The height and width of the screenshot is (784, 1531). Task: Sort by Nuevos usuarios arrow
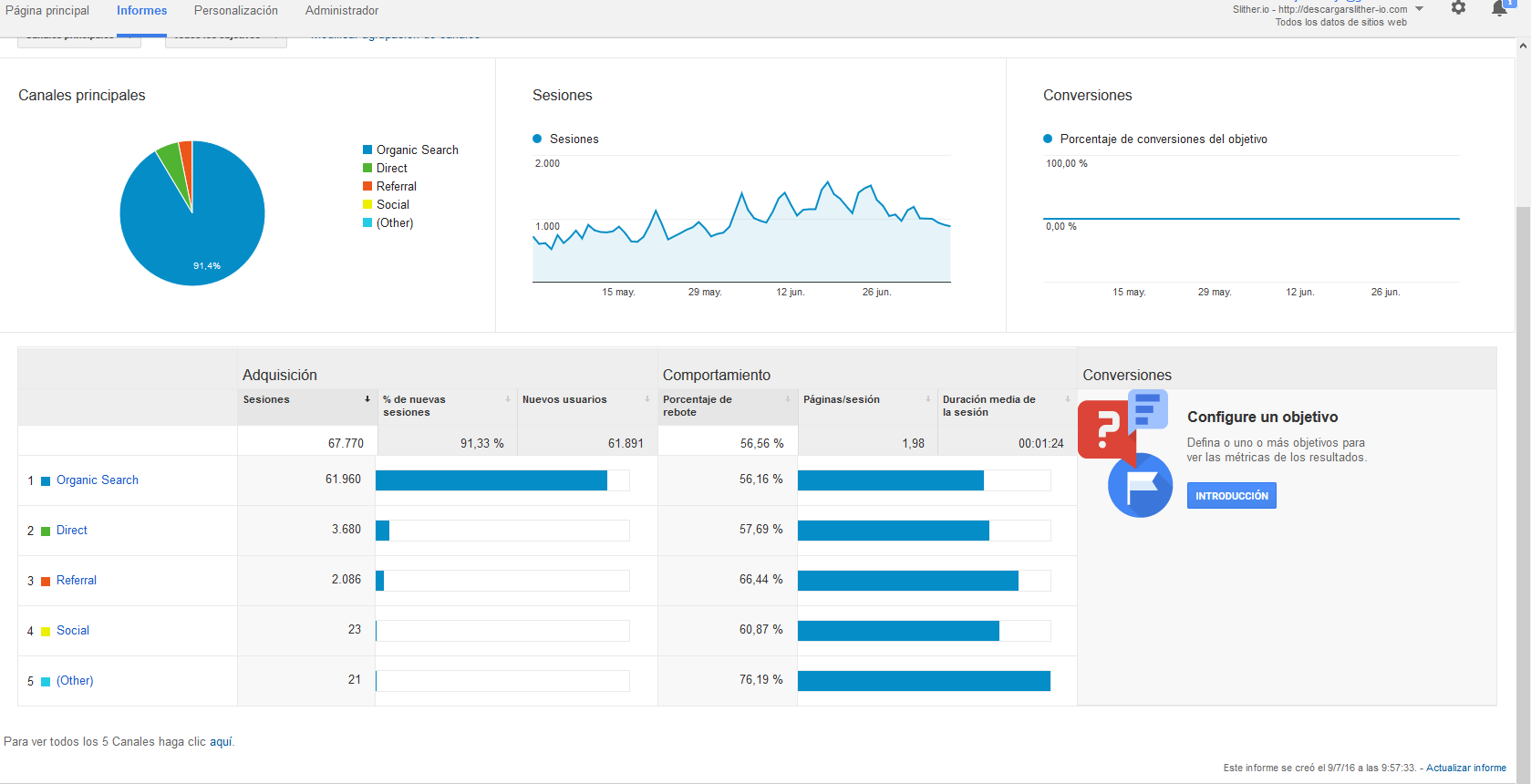coord(647,399)
